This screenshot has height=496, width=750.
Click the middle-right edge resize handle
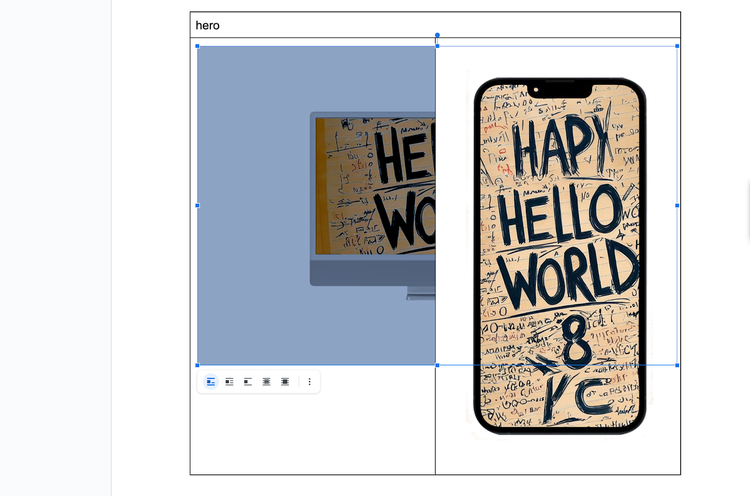[677, 205]
